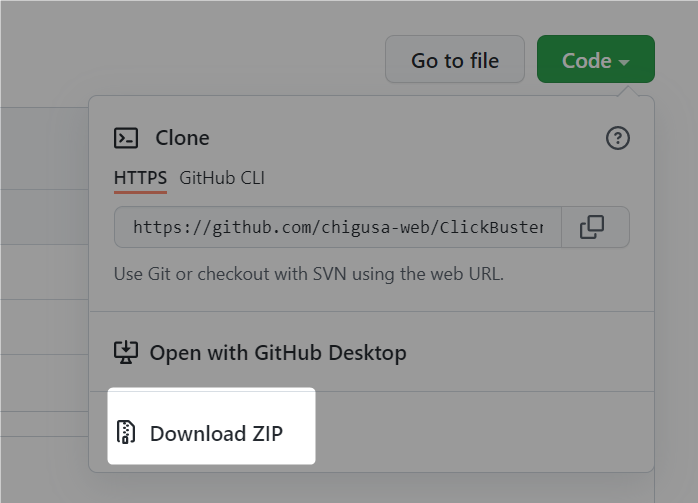Collapse the menu via the Code caret arrow
The width and height of the screenshot is (698, 503).
pyautogui.click(x=624, y=62)
